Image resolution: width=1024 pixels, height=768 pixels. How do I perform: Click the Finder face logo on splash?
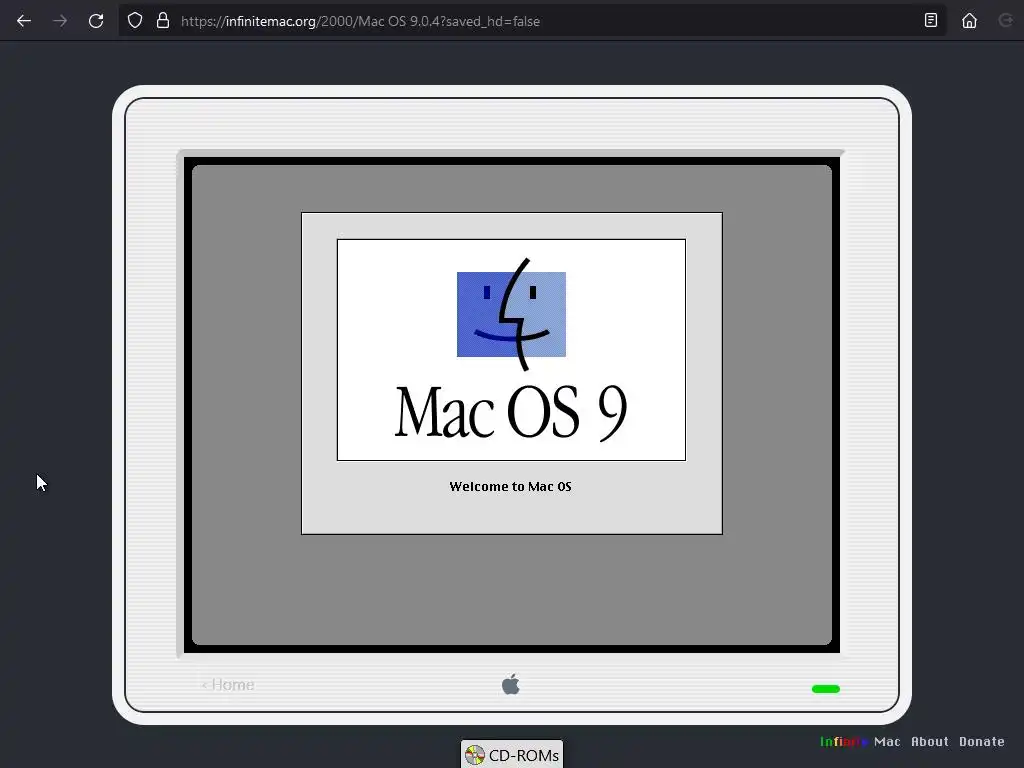click(511, 314)
